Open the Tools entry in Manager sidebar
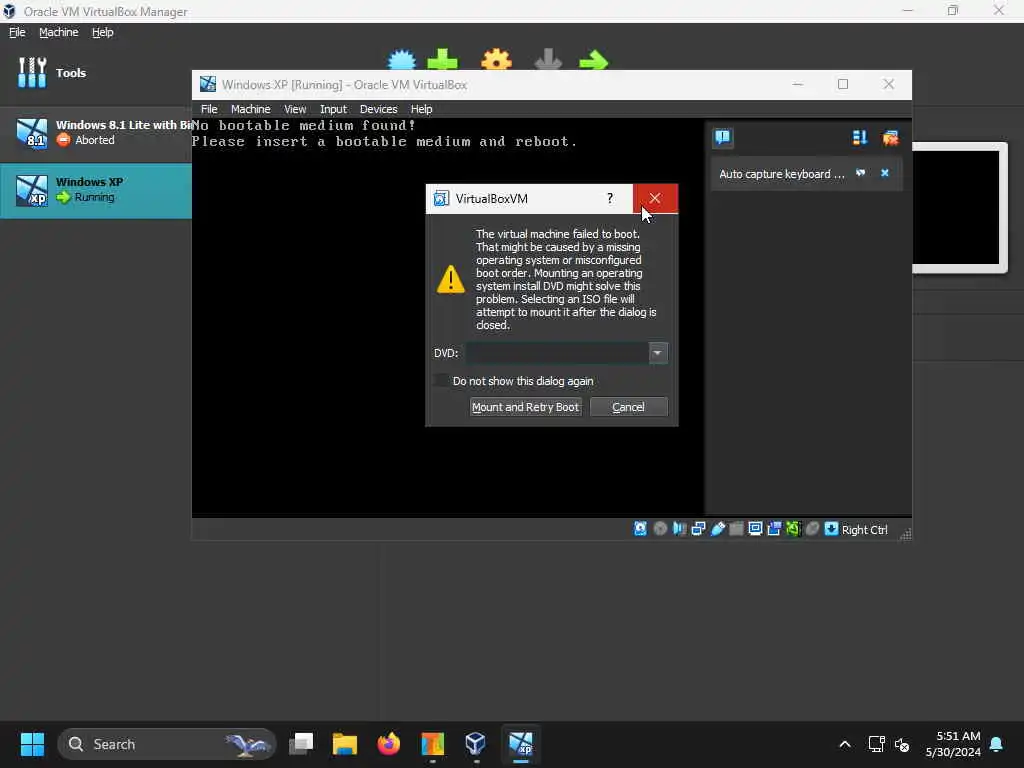Screen dimensions: 1024x768 pos(96,72)
